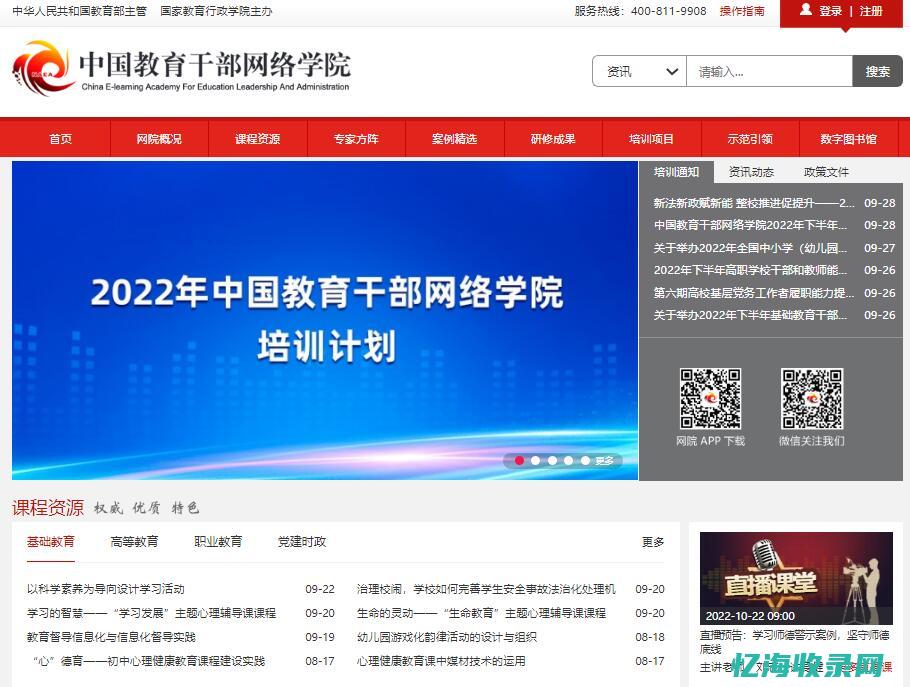This screenshot has width=910, height=687.
Task: Open 专家方阵 navigation item
Action: pos(356,139)
